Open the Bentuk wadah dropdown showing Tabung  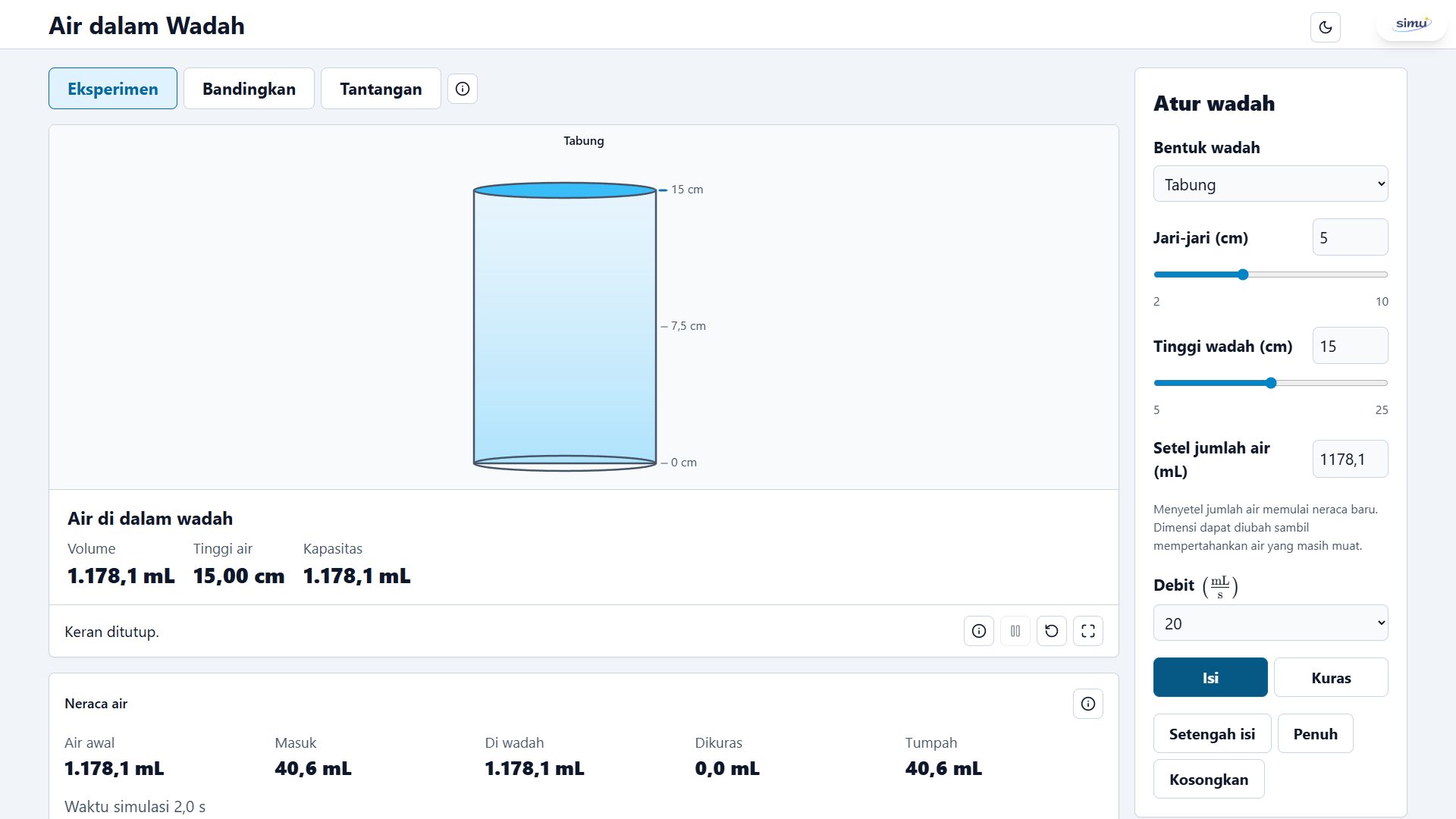pyautogui.click(x=1271, y=184)
